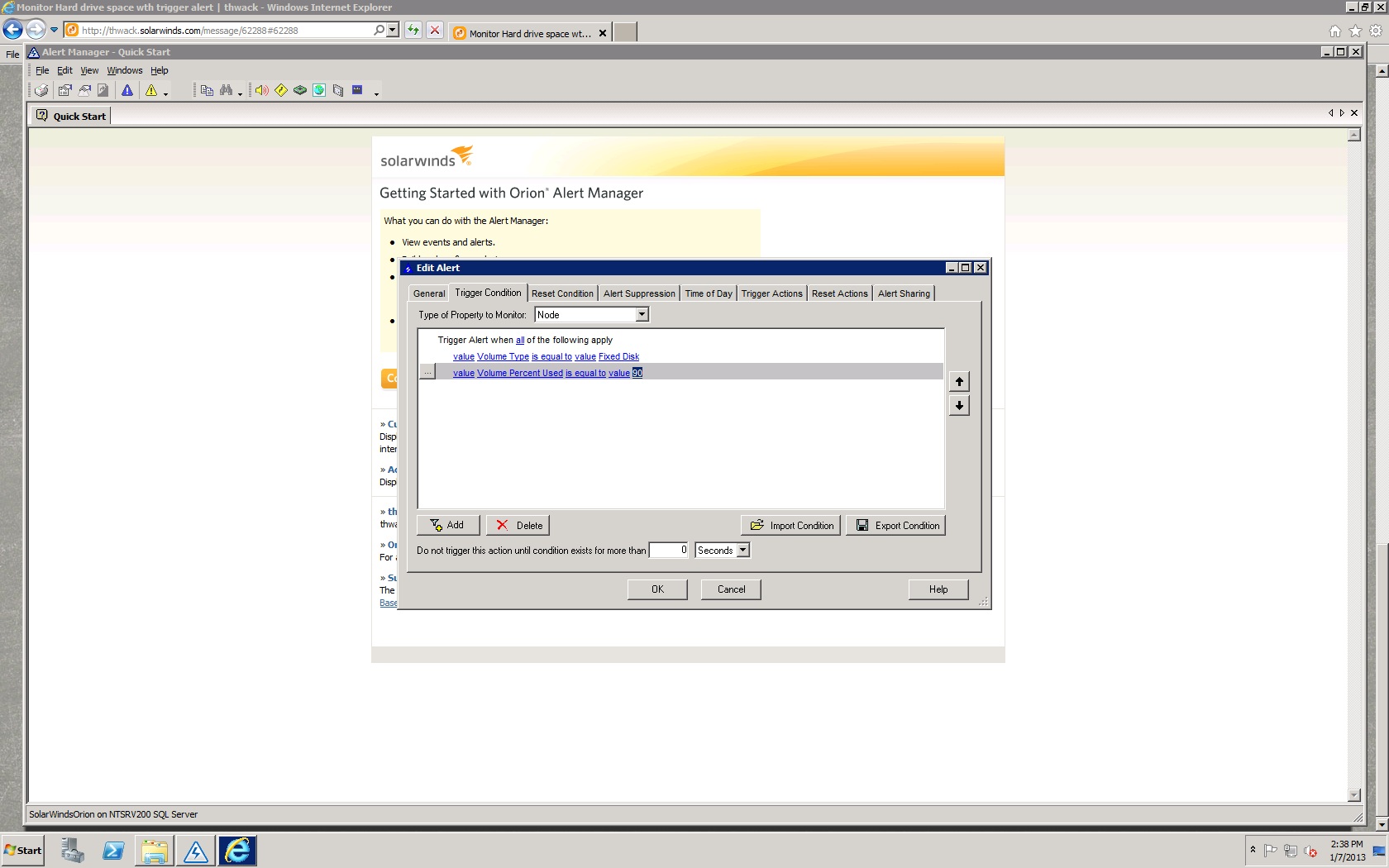Launch PowerShell from the taskbar
1389x868 pixels.
pos(113,851)
